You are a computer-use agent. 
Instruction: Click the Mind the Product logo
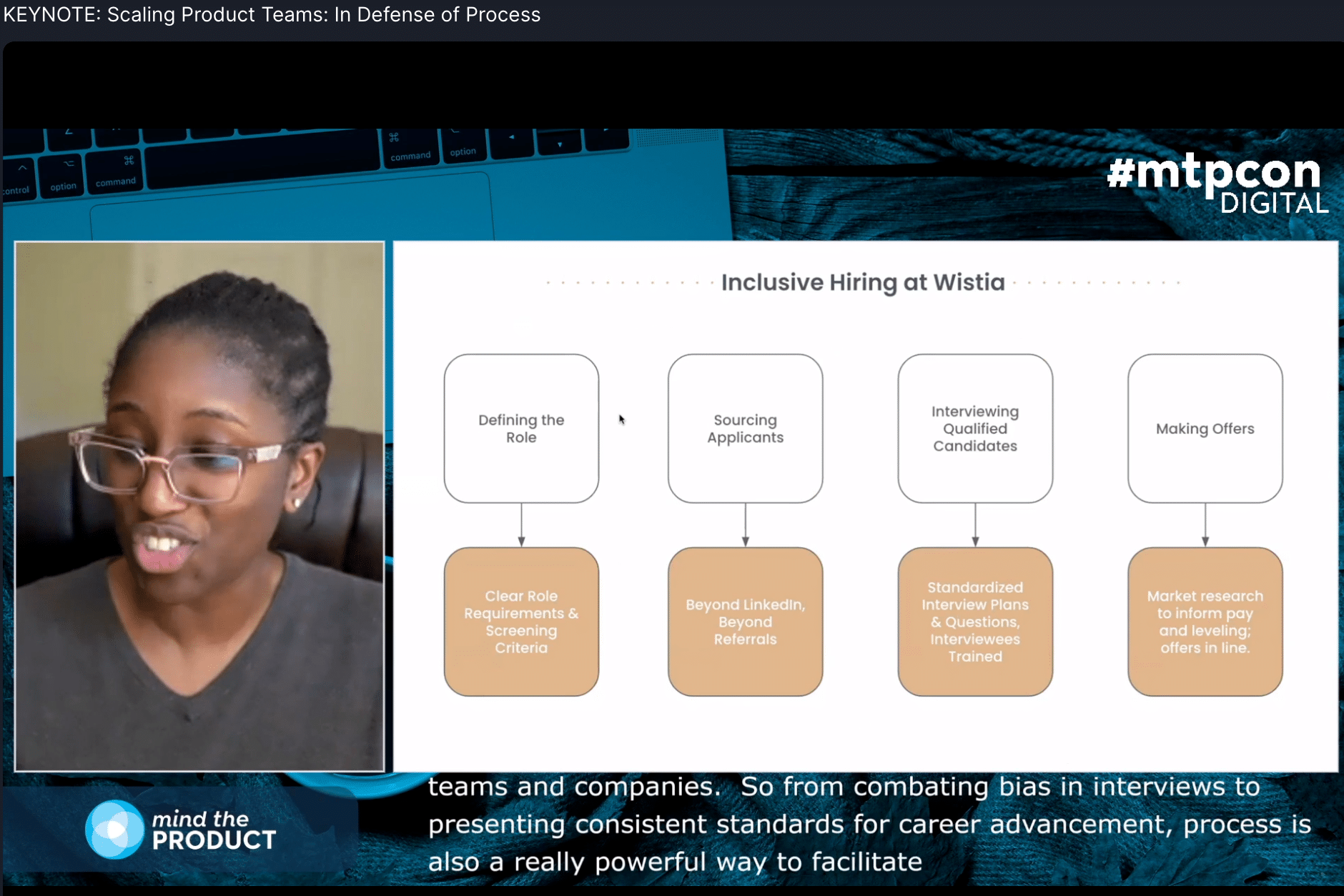click(180, 830)
